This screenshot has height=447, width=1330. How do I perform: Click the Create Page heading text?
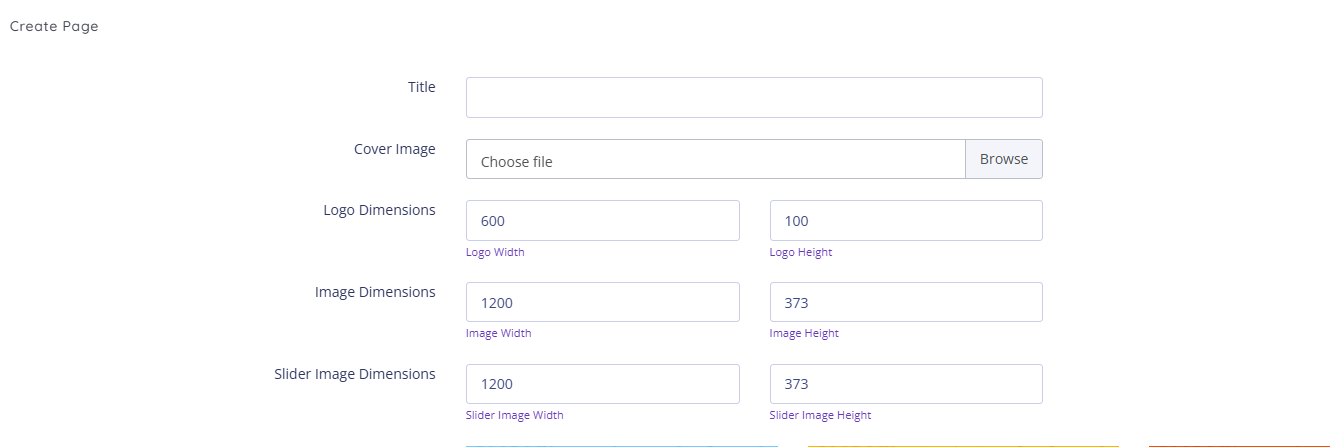[x=54, y=26]
